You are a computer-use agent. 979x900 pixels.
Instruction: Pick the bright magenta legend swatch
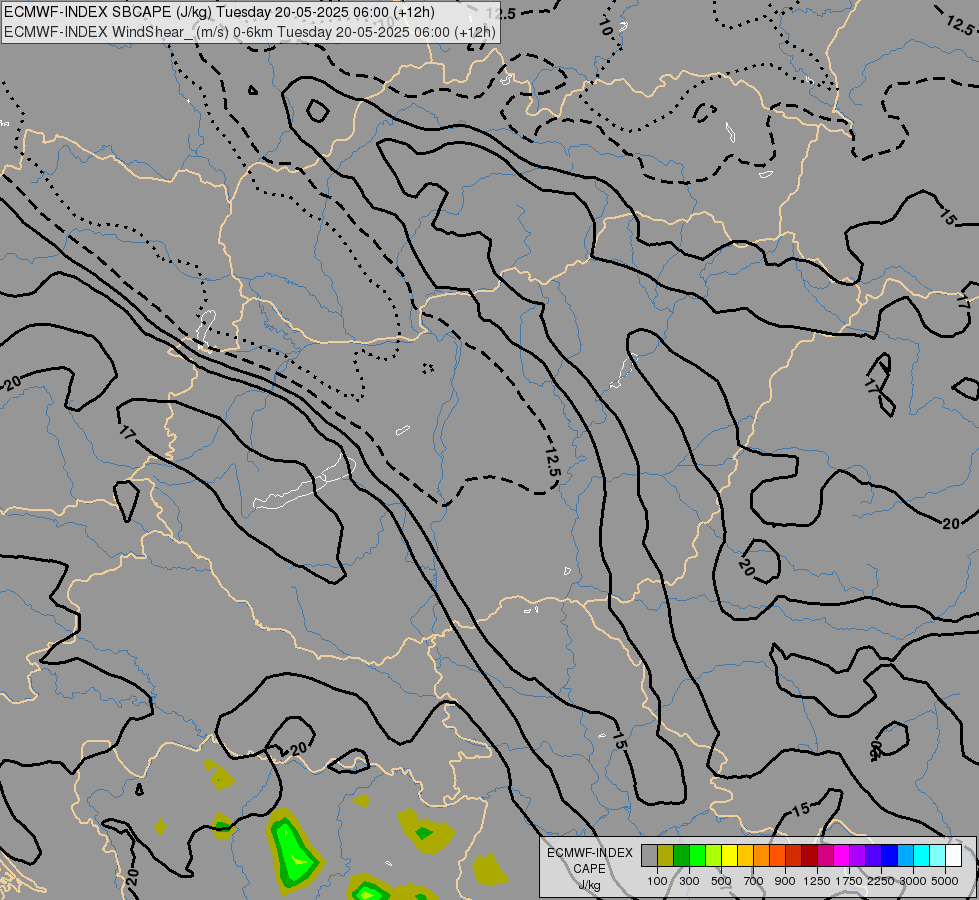(x=842, y=856)
